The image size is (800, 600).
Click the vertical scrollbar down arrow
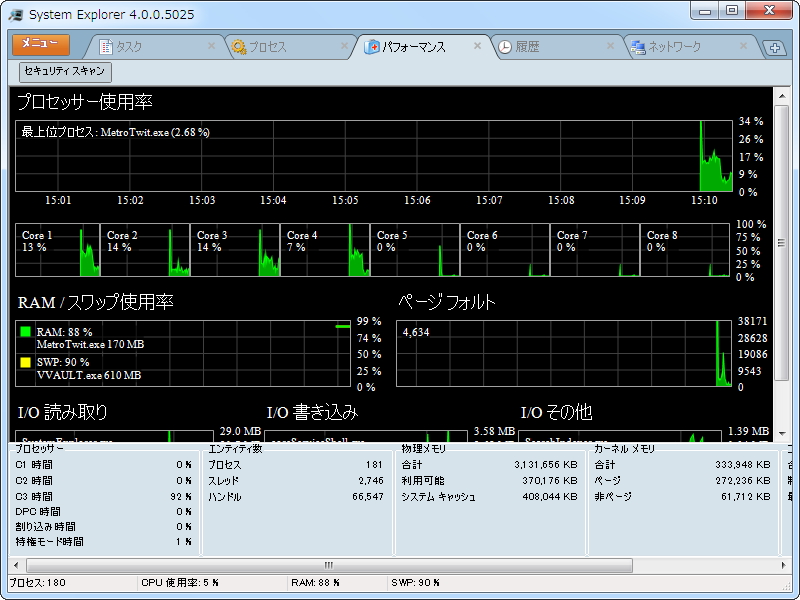[x=782, y=434]
